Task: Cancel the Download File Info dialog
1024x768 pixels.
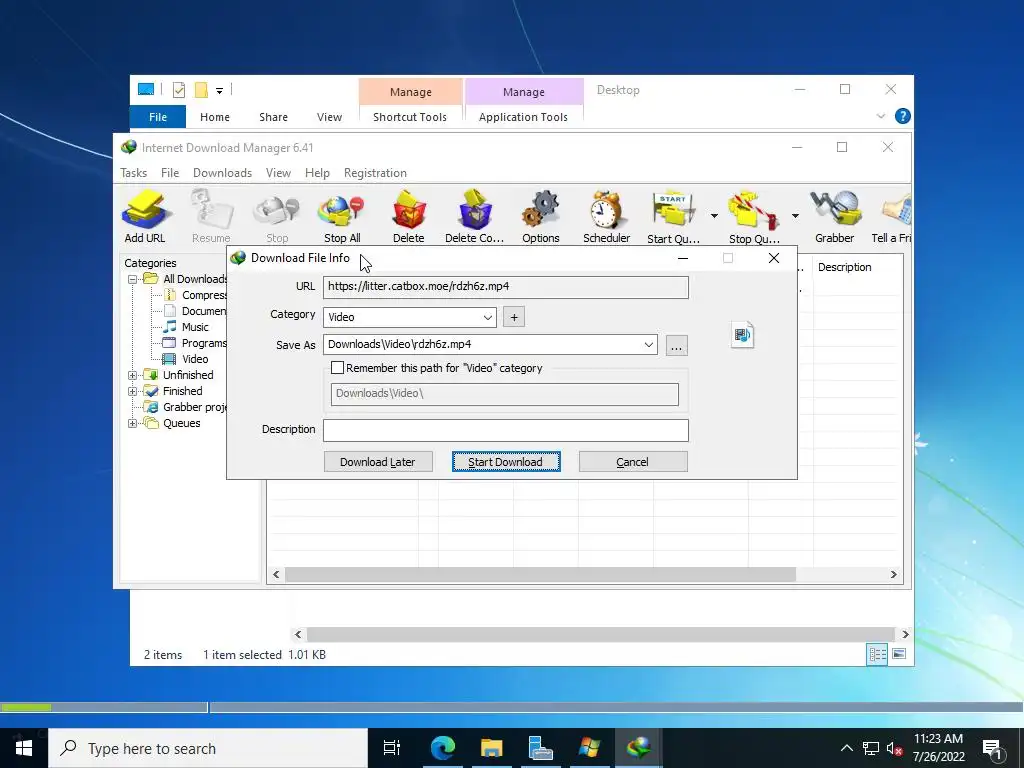Action: (632, 462)
